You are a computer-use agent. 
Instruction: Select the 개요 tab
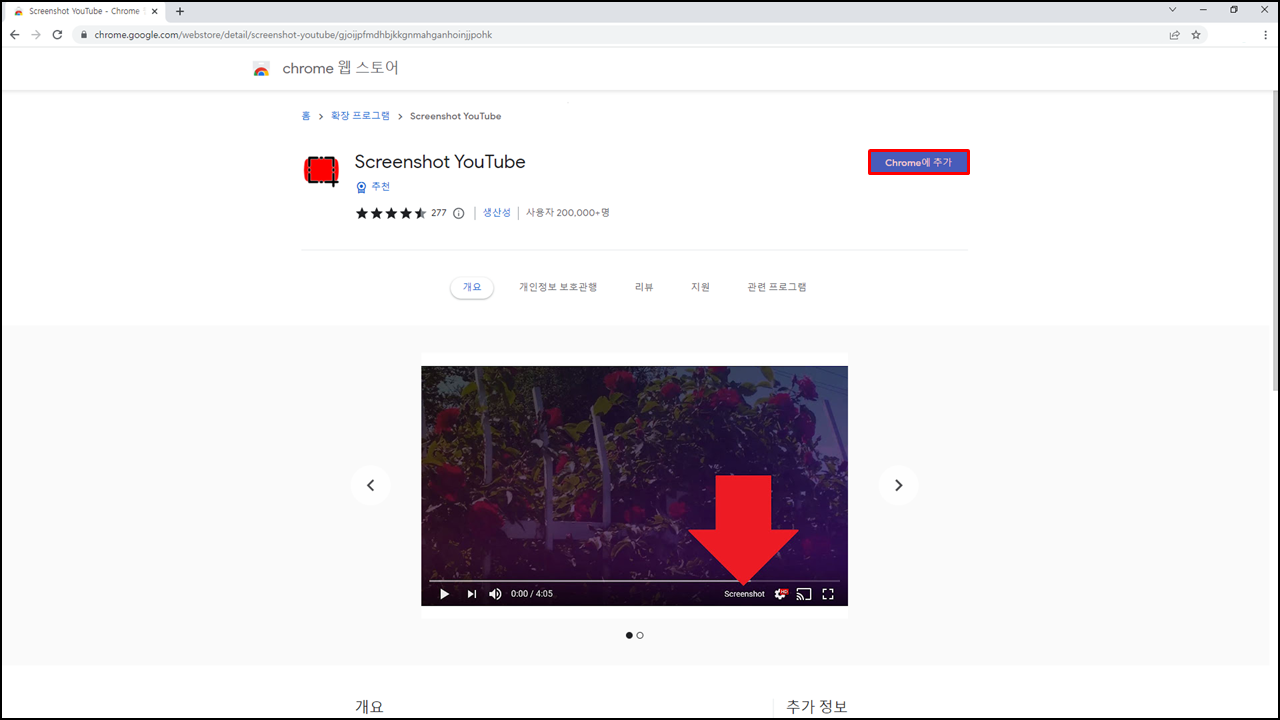click(472, 287)
